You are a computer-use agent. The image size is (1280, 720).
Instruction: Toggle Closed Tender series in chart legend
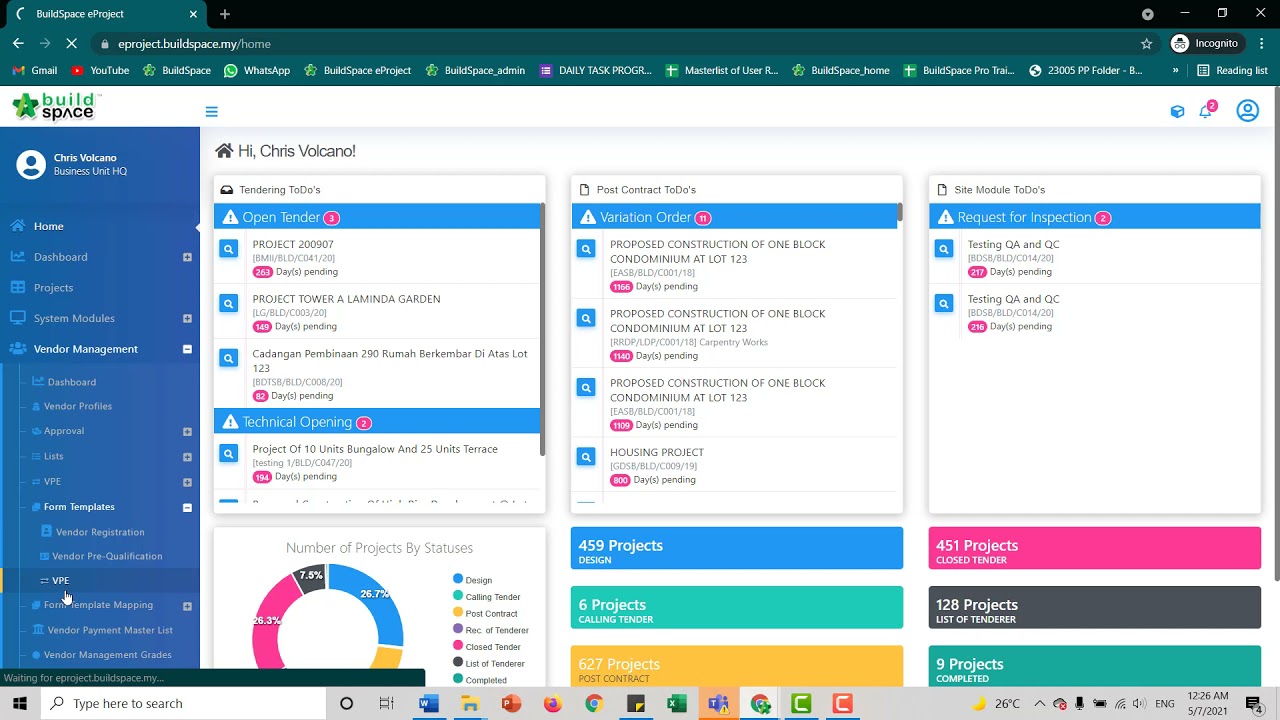pos(486,647)
